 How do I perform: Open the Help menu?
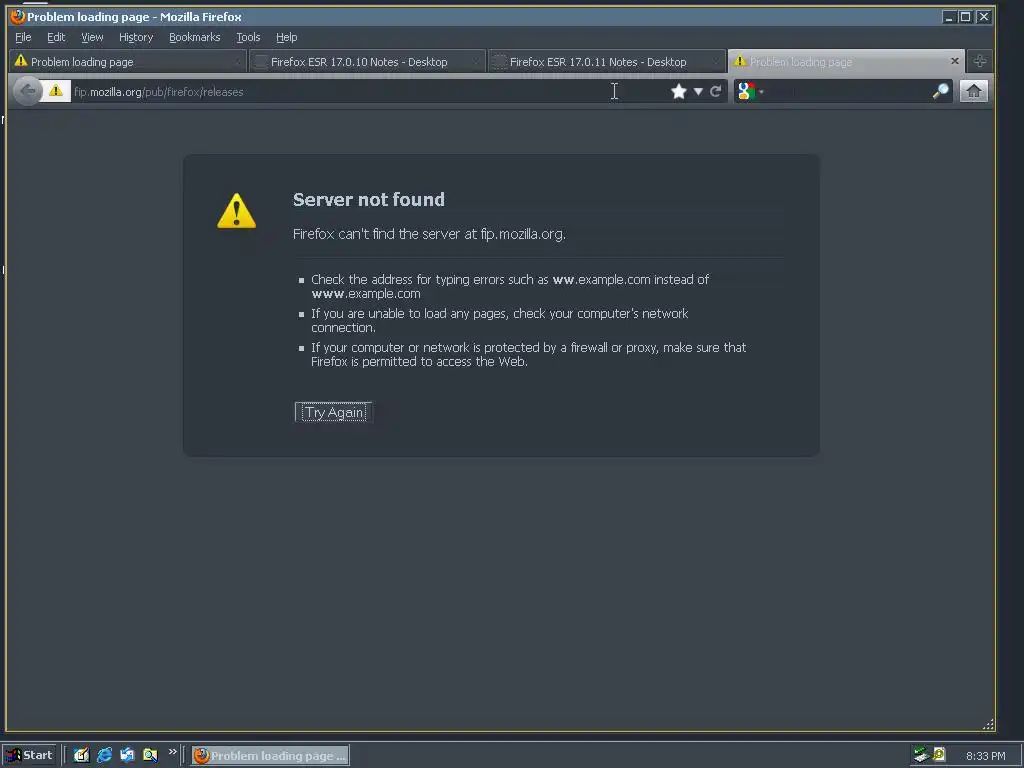[286, 37]
